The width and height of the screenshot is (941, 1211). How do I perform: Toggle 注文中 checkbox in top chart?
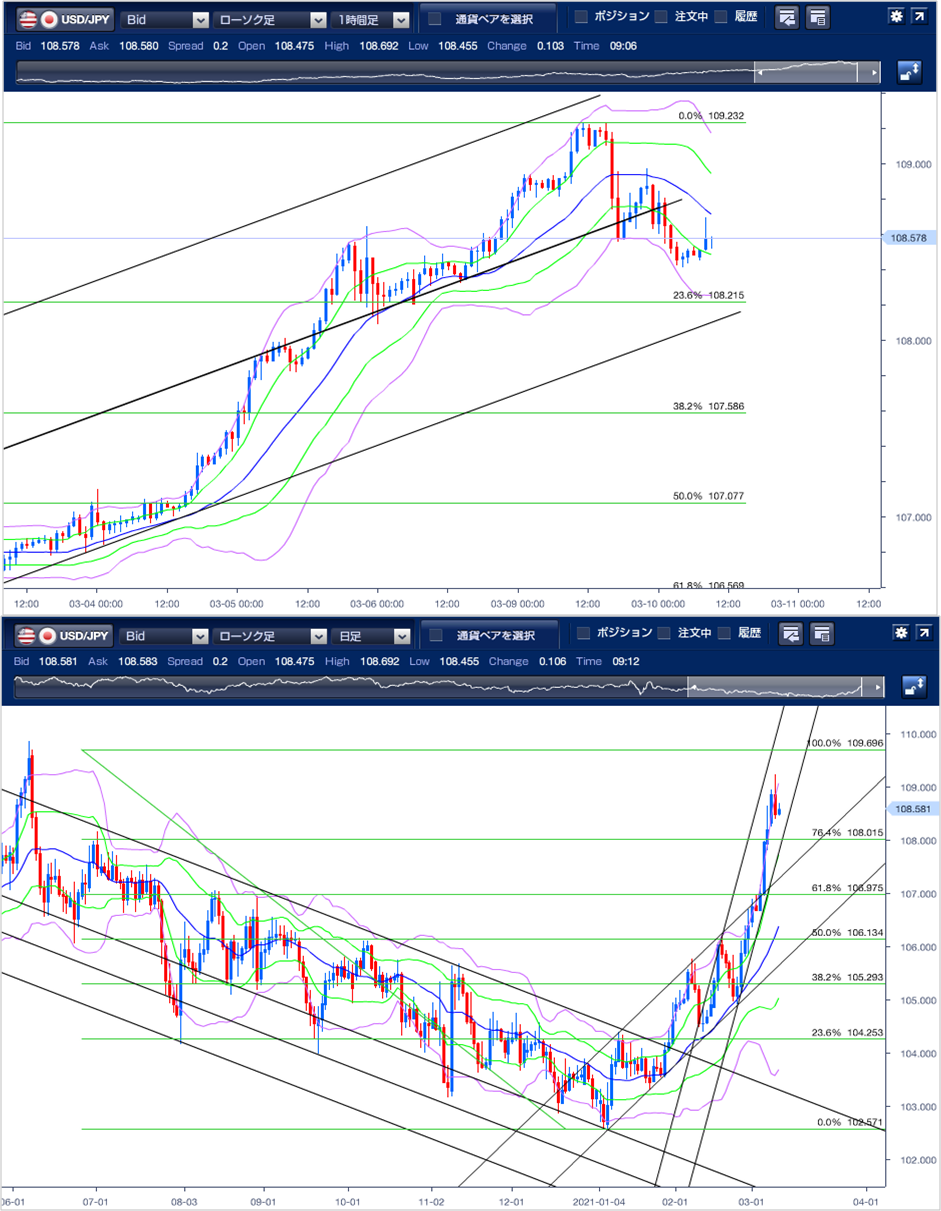(x=661, y=17)
